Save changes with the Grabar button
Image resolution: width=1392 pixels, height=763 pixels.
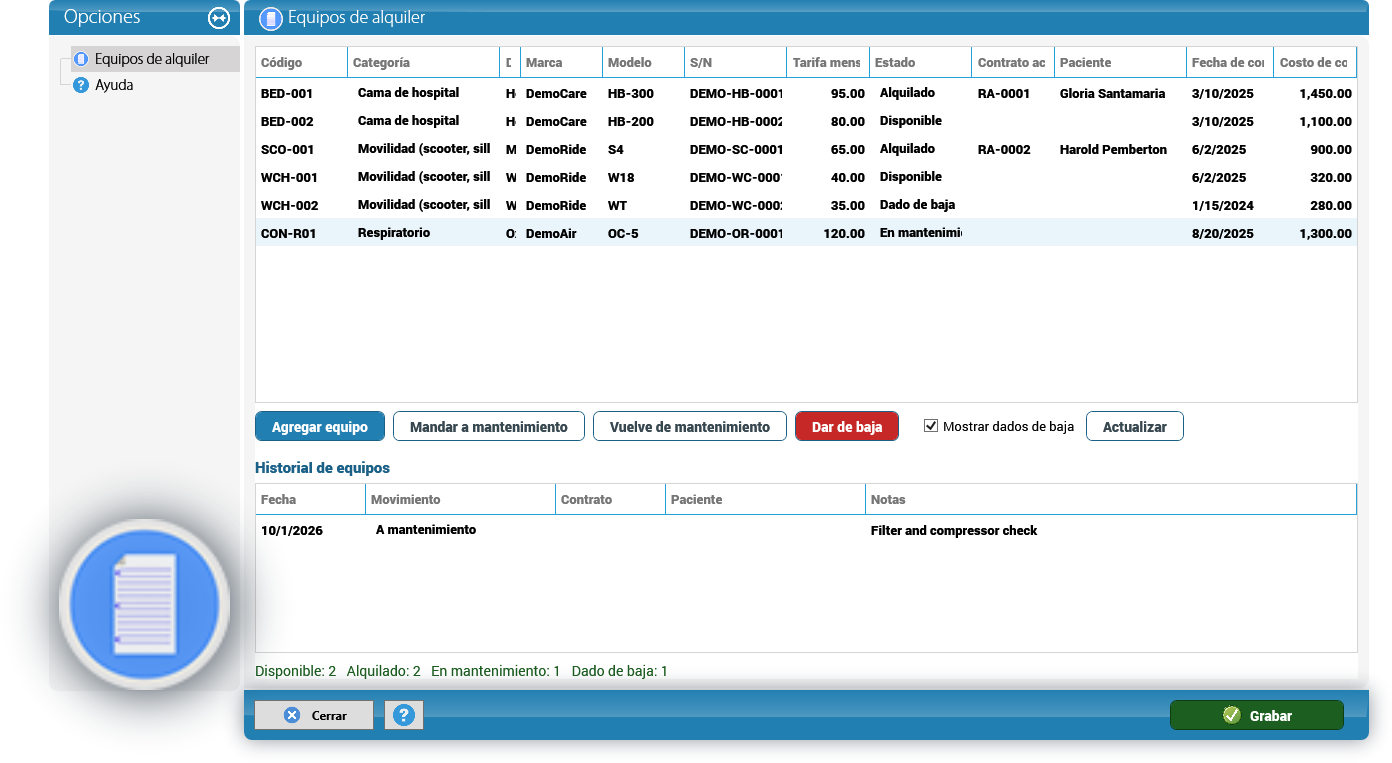1257,716
